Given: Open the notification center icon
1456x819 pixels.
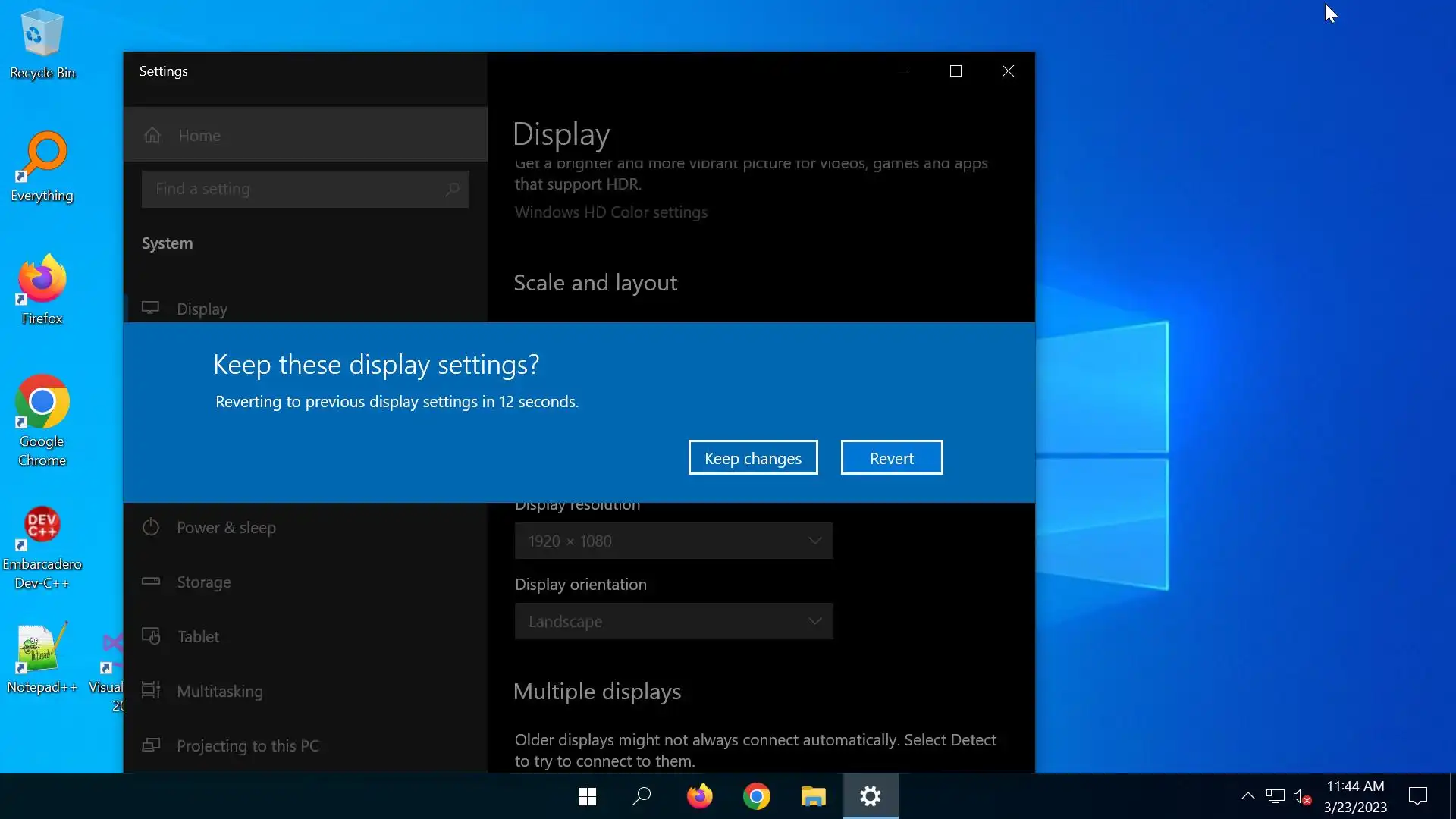Looking at the screenshot, I should [1417, 796].
